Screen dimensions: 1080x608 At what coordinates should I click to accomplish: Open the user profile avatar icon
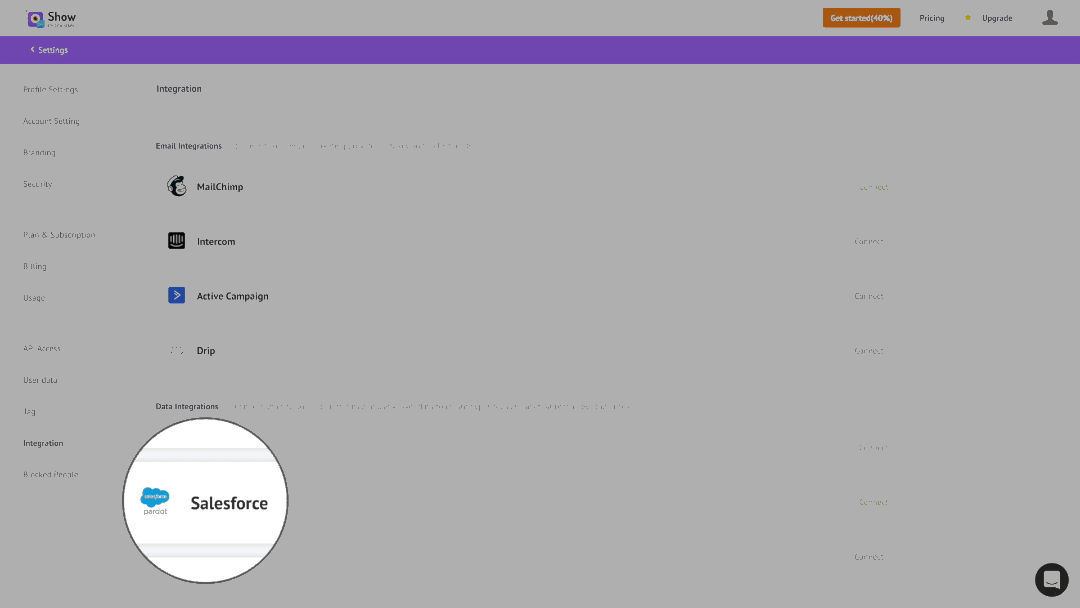tap(1050, 18)
